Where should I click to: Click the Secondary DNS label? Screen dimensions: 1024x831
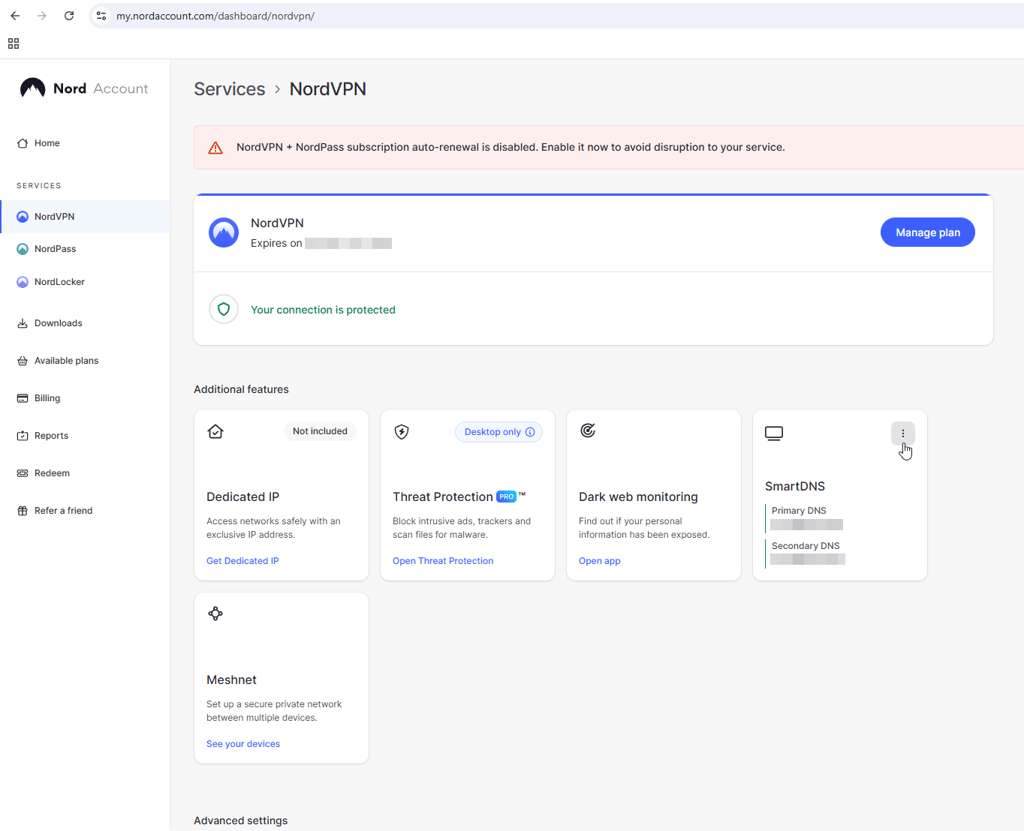click(x=805, y=546)
